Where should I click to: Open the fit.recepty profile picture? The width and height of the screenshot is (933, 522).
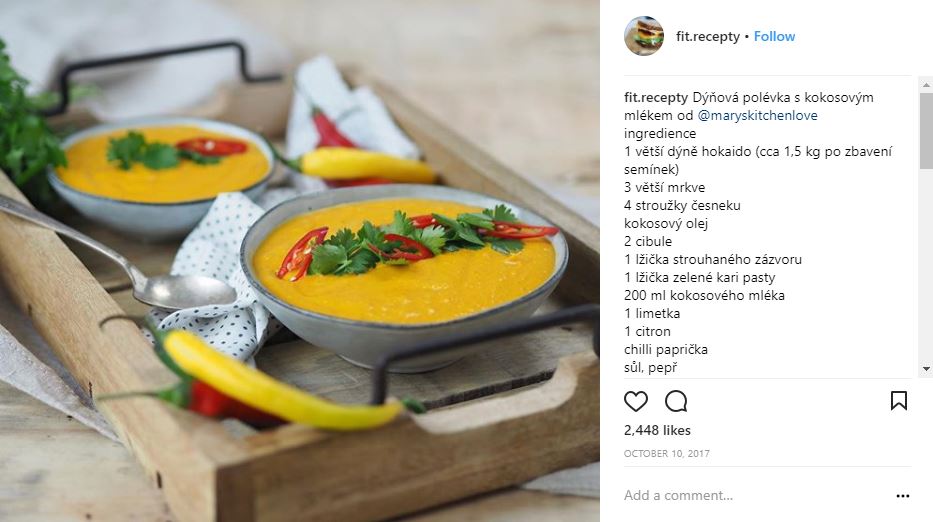644,36
